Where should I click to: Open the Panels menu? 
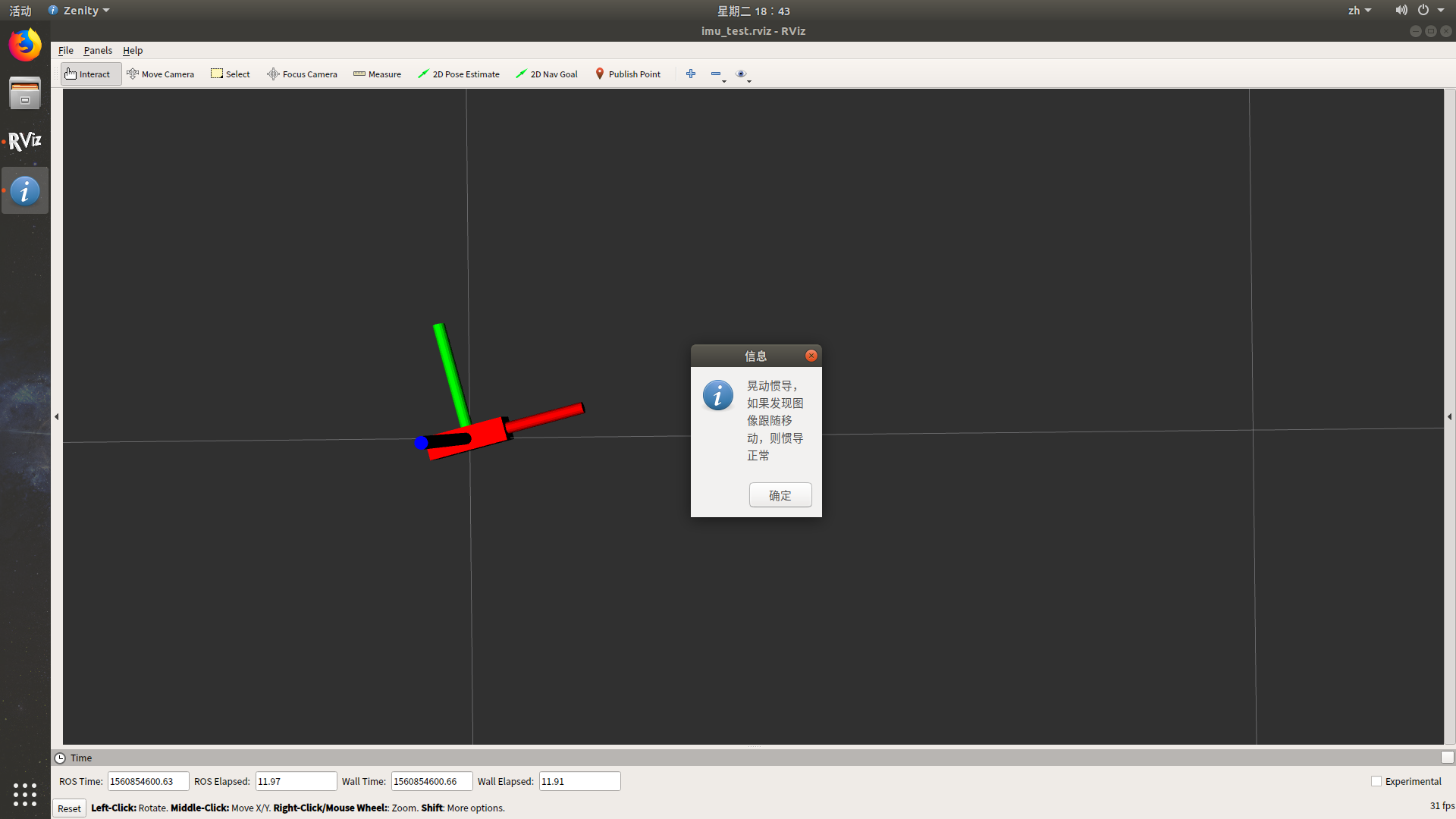tap(98, 51)
